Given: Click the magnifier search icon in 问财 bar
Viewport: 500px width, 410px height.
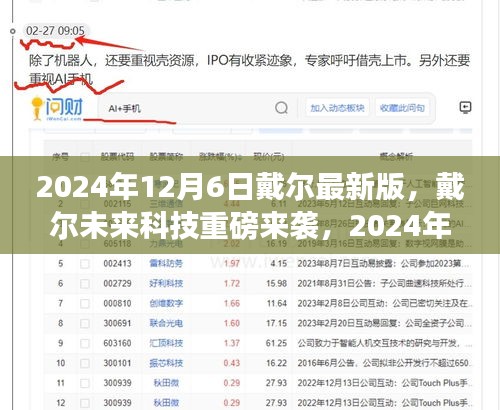Looking at the screenshot, I should click(281, 108).
